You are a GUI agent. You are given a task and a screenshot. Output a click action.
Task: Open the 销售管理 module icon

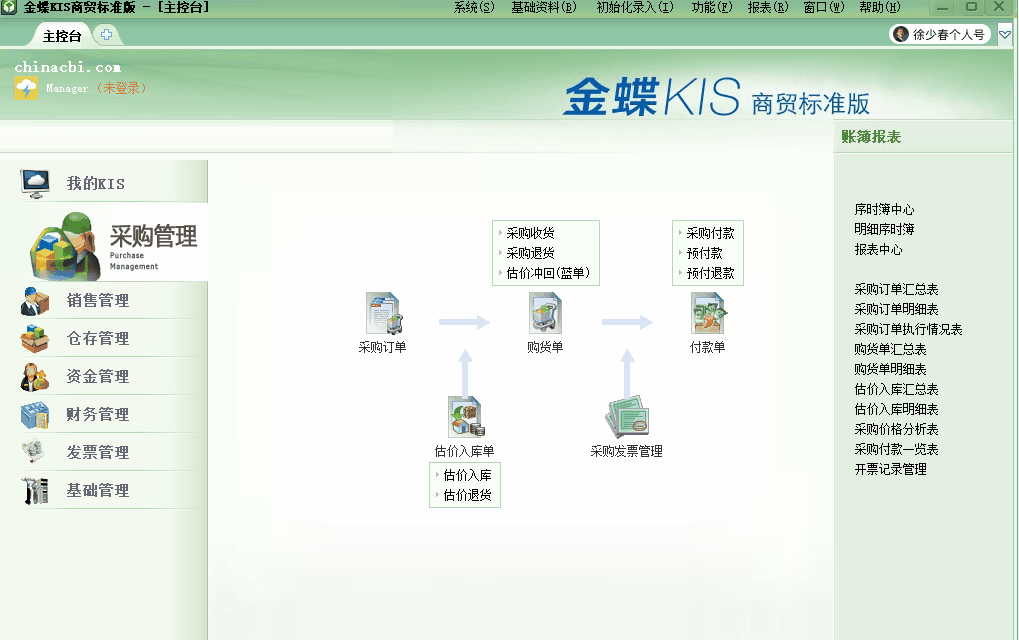pos(33,301)
